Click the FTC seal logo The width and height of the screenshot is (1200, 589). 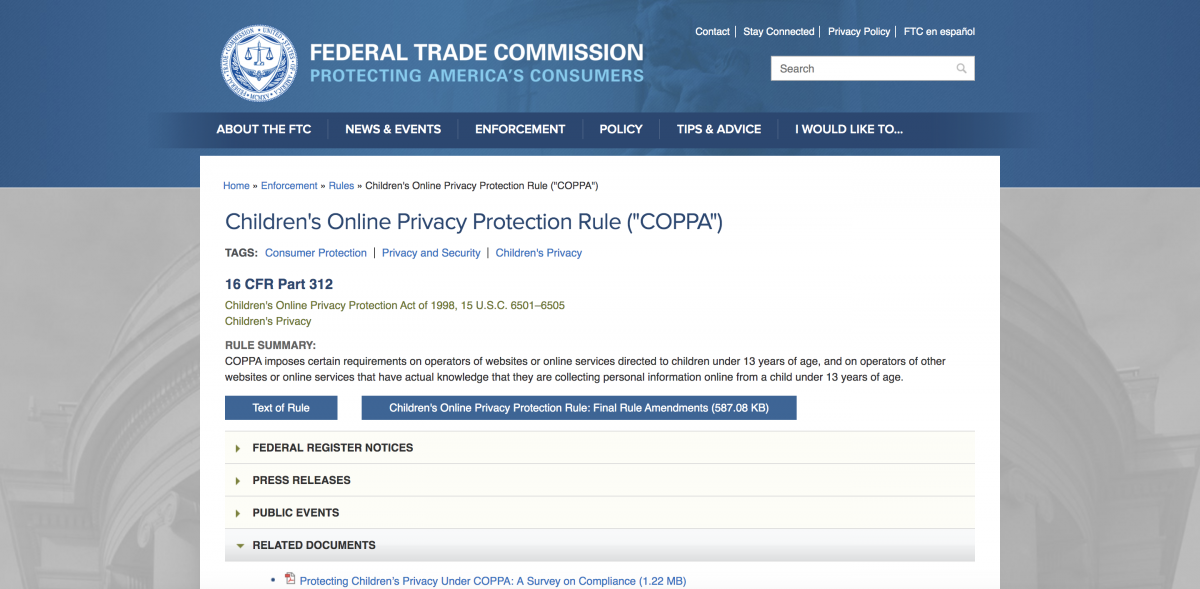(x=259, y=63)
